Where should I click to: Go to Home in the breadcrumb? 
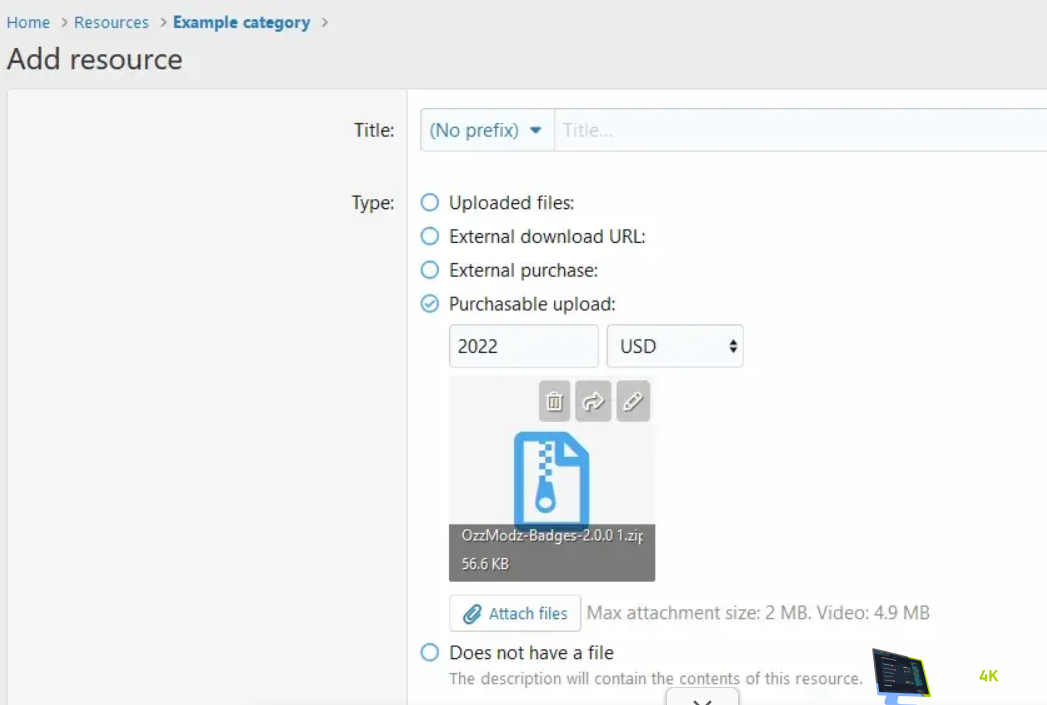click(28, 22)
